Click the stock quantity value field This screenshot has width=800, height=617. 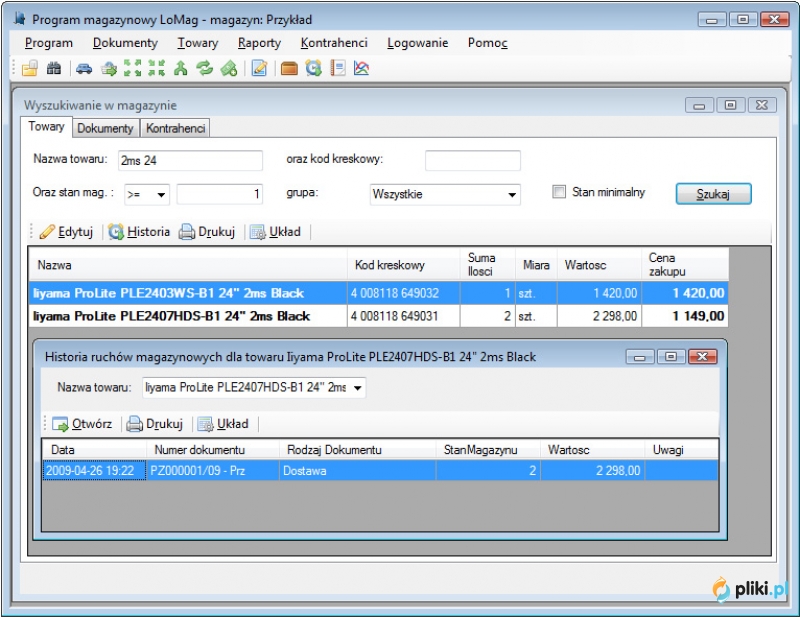coord(220,194)
